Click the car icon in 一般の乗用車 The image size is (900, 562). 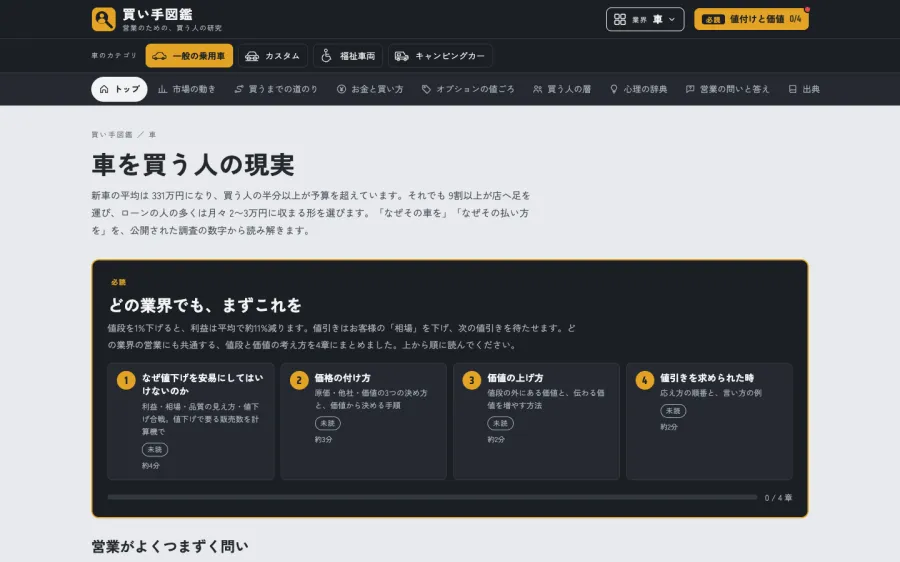[x=160, y=56]
